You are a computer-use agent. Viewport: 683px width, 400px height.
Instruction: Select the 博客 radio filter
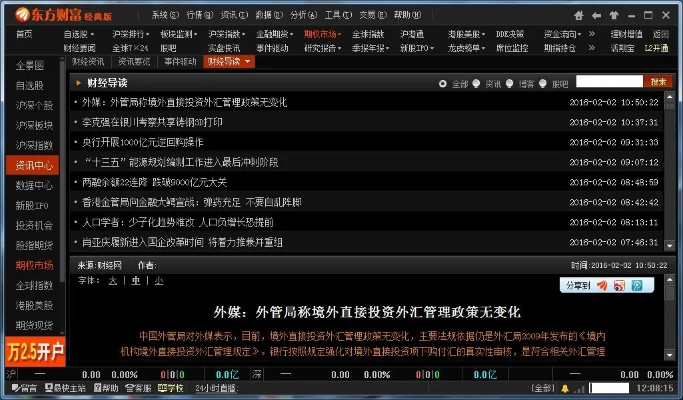coord(515,84)
